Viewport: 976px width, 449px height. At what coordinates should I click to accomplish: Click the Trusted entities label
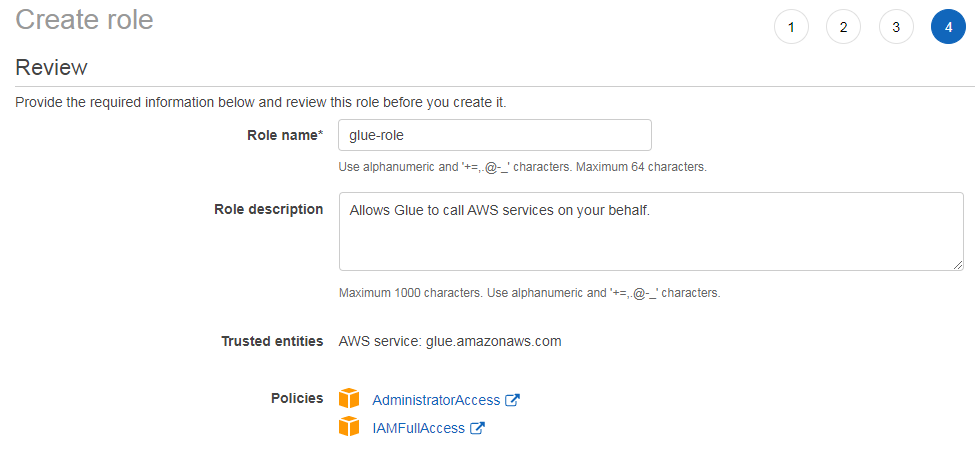pyautogui.click(x=272, y=341)
